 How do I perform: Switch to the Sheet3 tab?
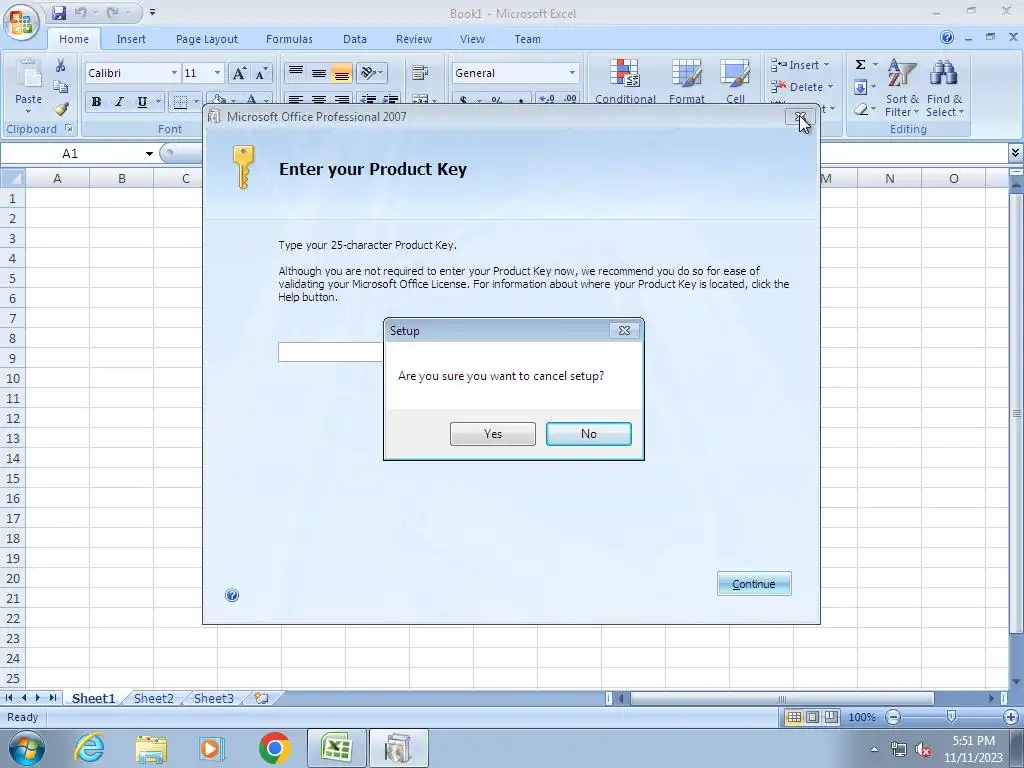[x=214, y=698]
